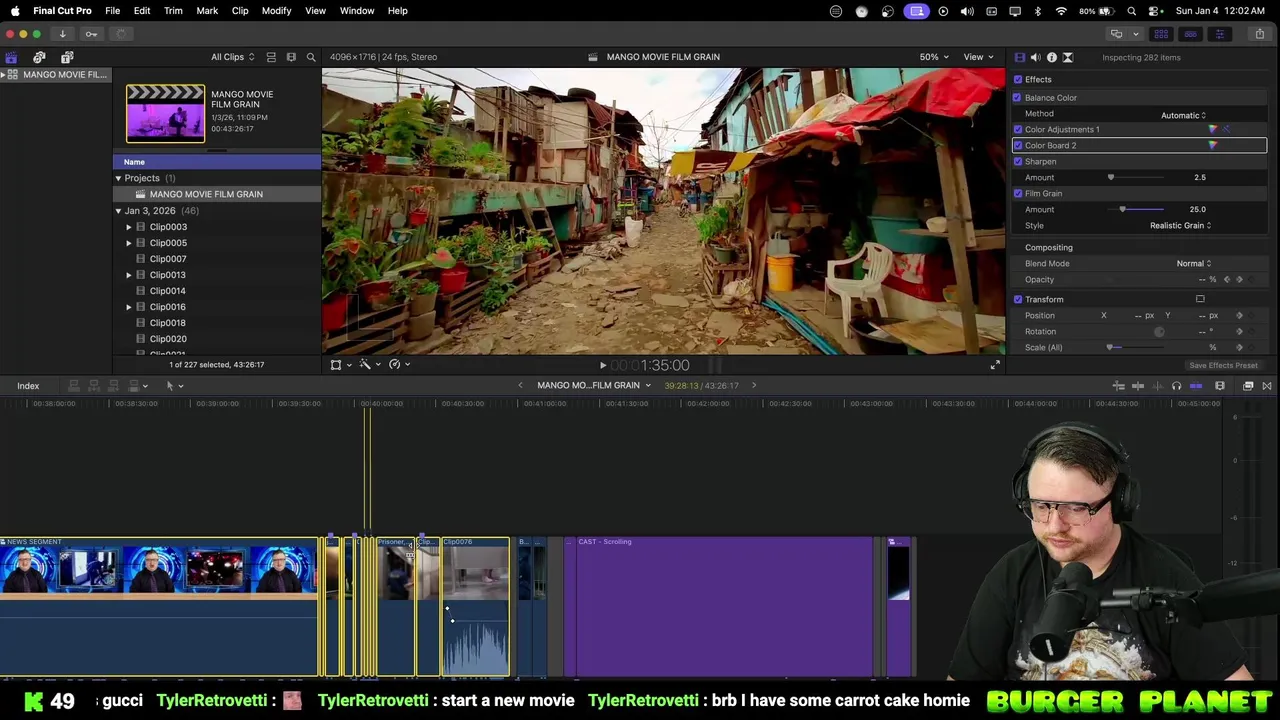This screenshot has height=720, width=1280.
Task: Click Save Effects Preset button
Action: click(1223, 366)
